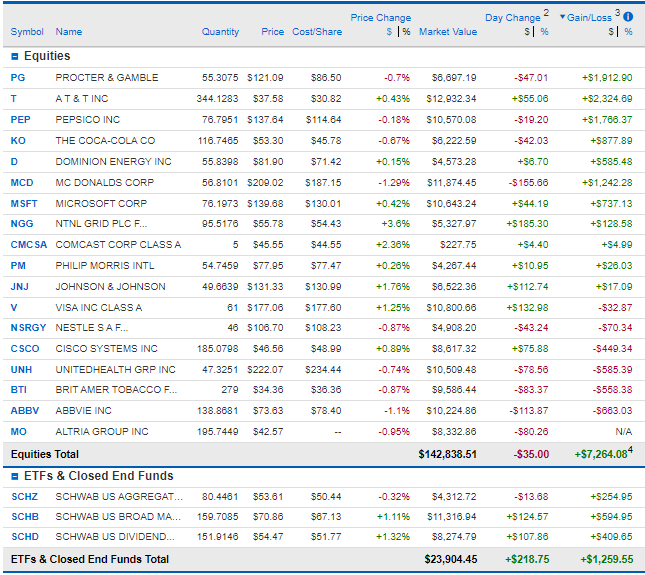
Task: Click ETFs total market value $23,904.45
Action: [451, 560]
